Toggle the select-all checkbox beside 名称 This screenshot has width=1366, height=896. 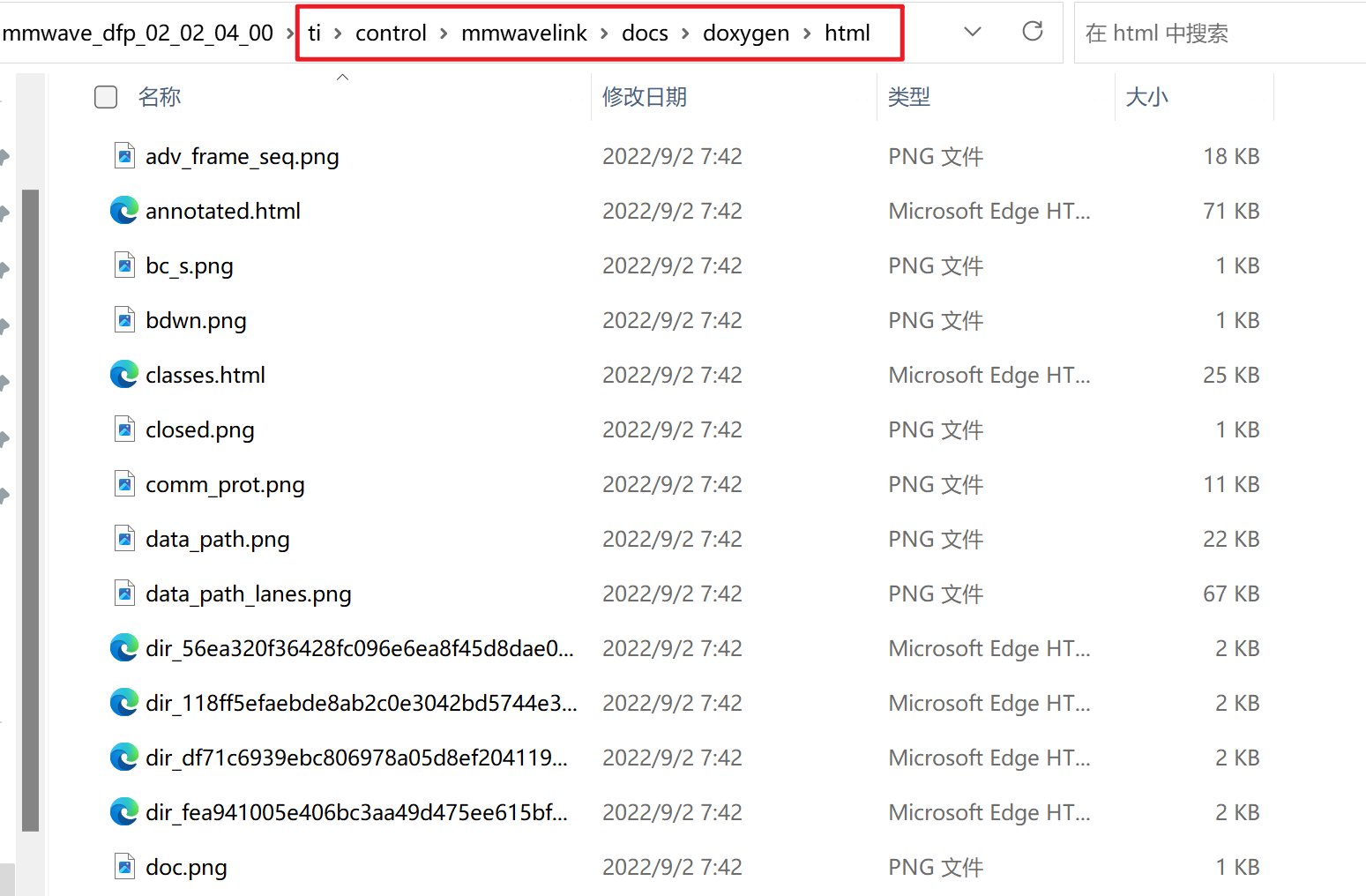106,97
